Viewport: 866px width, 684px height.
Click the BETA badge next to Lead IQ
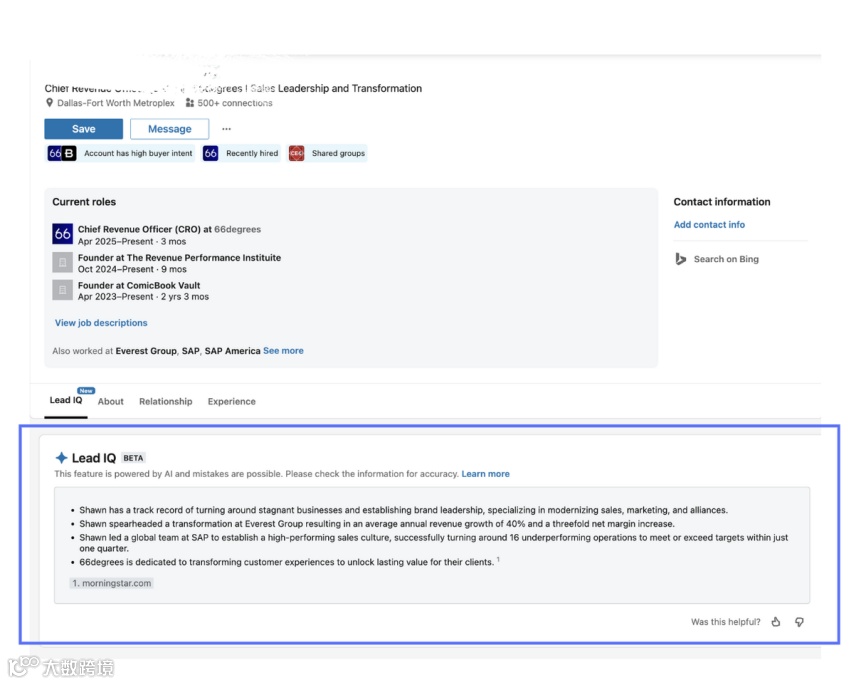tap(133, 458)
